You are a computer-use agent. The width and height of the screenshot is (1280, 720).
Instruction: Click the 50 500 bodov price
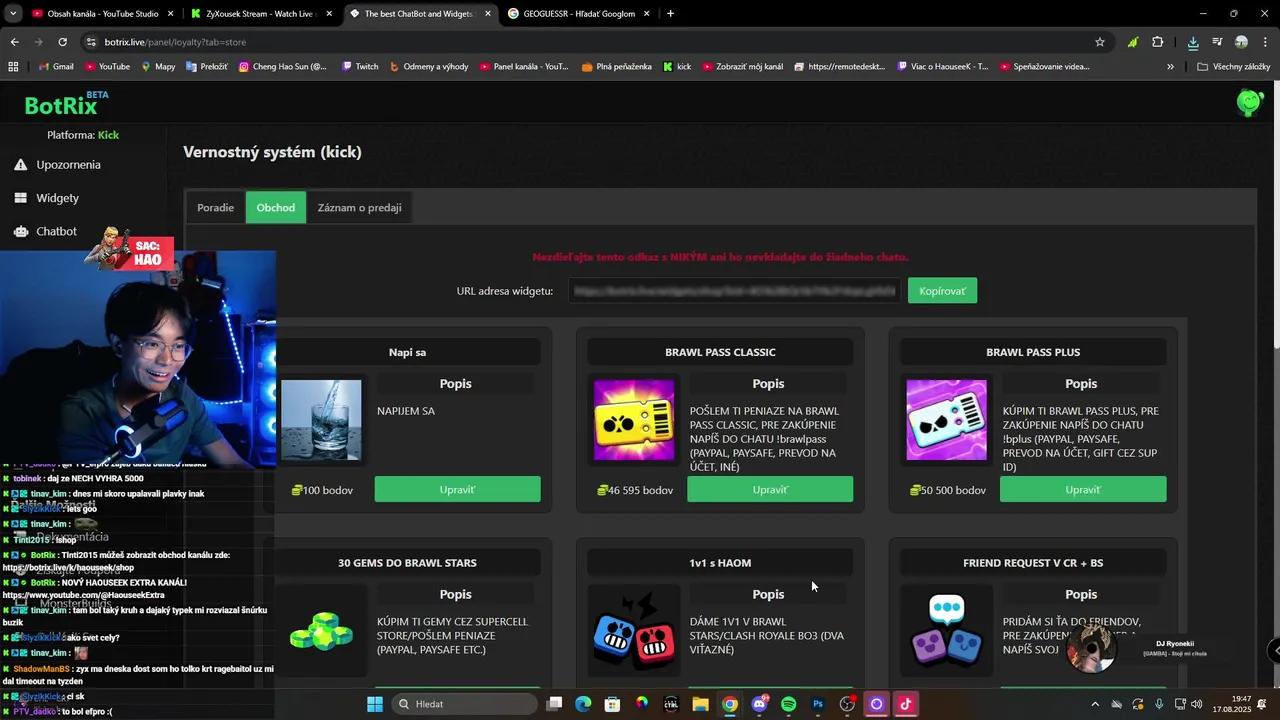(948, 490)
